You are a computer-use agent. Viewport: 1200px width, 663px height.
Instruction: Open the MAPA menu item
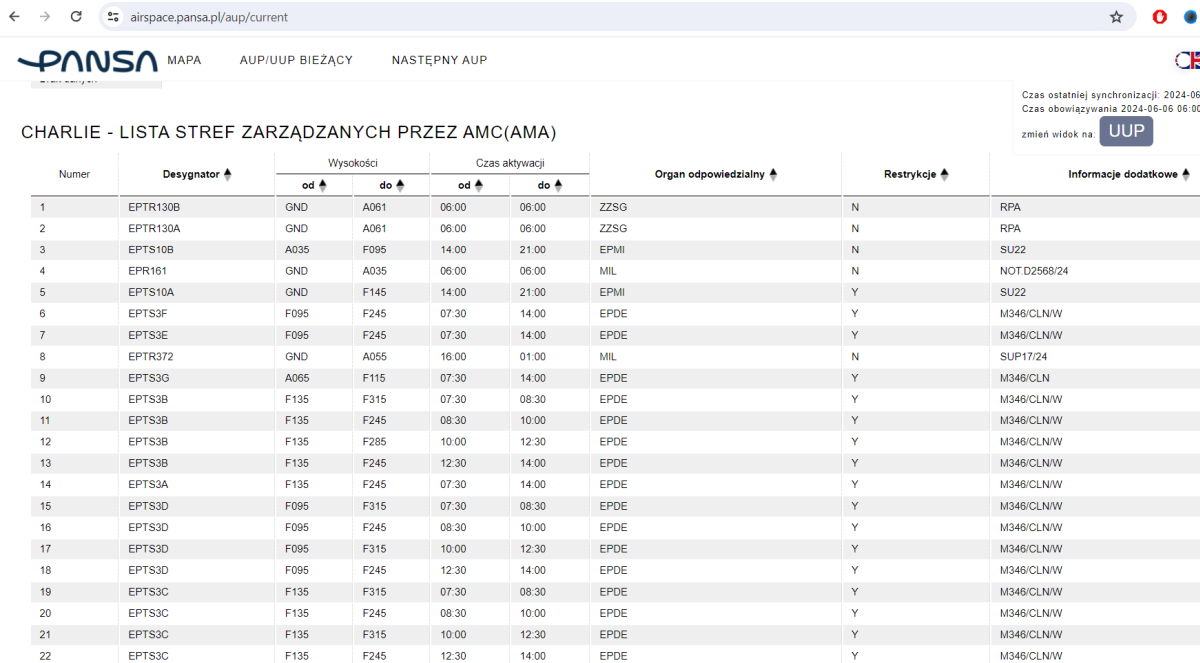(184, 60)
